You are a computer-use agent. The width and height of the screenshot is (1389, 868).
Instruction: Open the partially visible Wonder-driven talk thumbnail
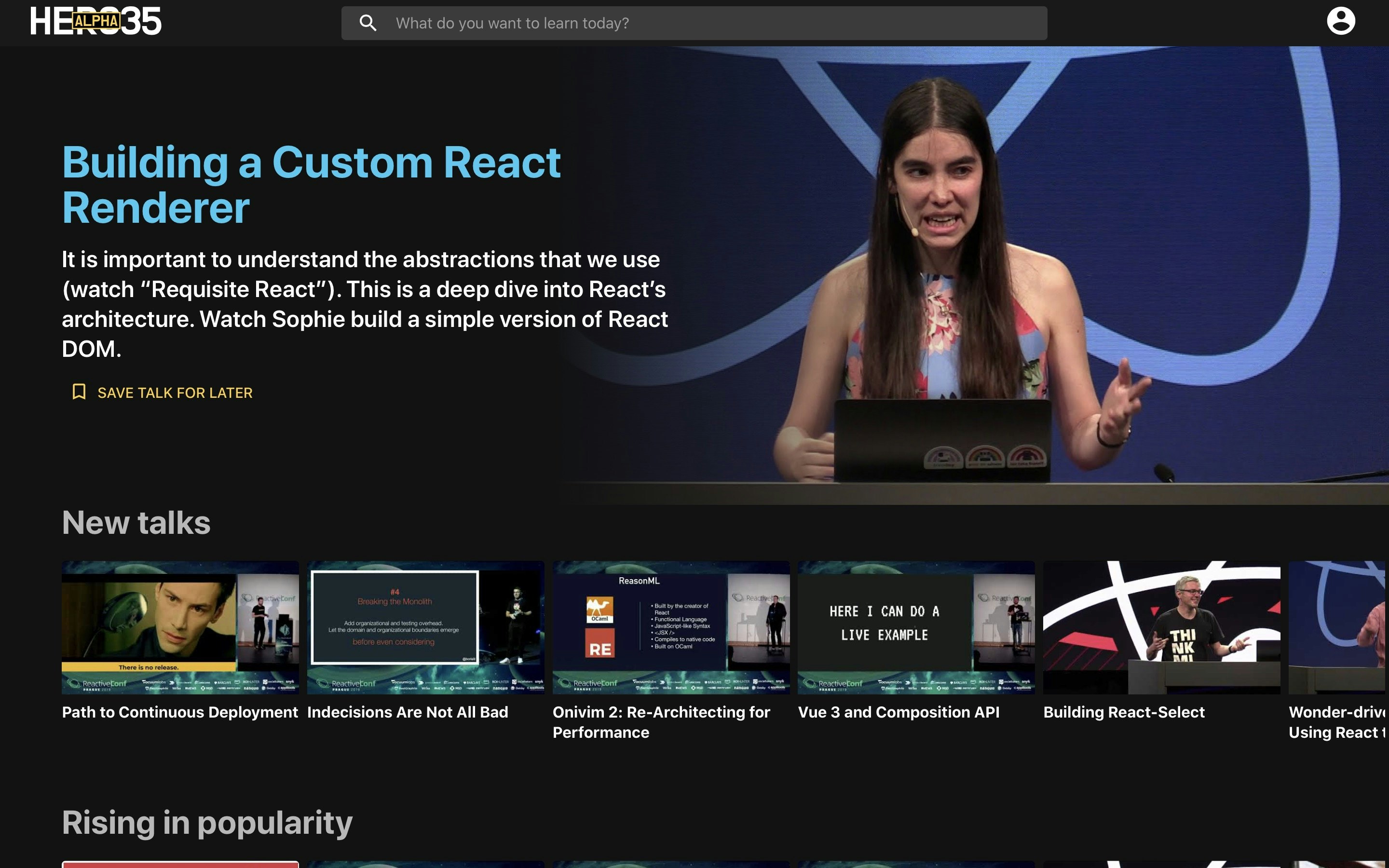pyautogui.click(x=1337, y=627)
